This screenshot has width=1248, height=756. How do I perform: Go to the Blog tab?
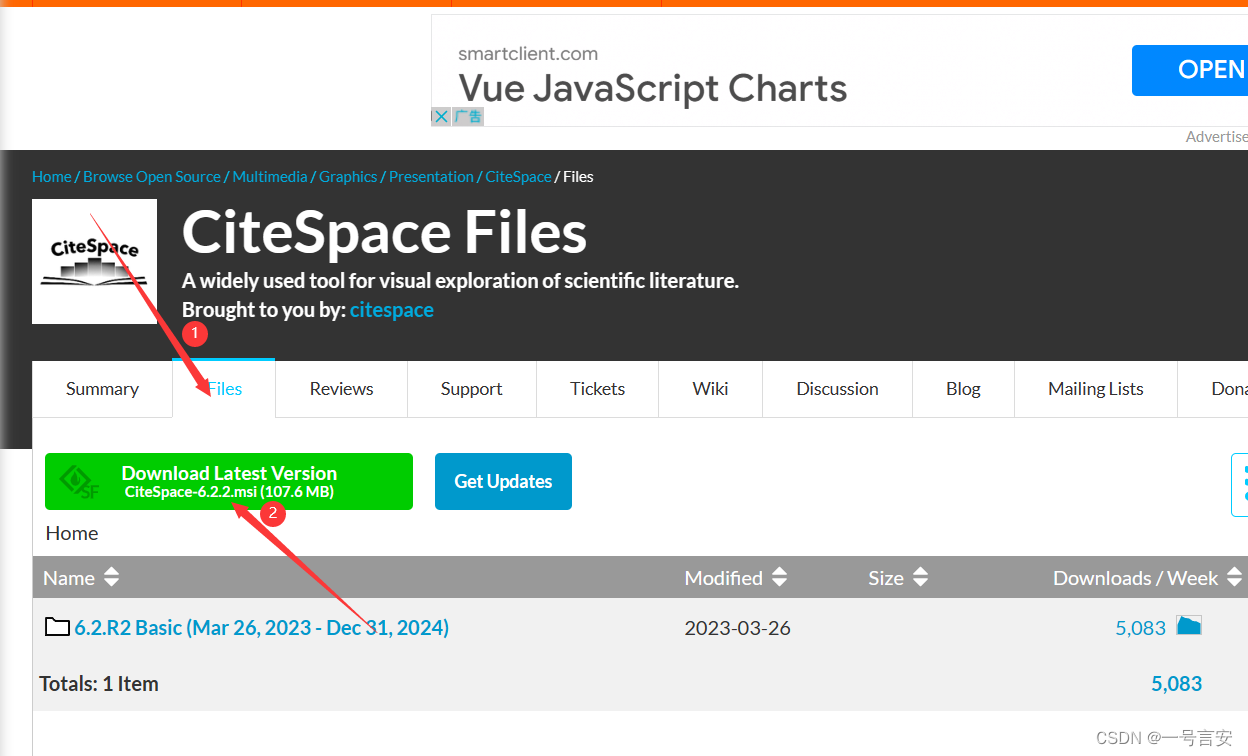[963, 389]
